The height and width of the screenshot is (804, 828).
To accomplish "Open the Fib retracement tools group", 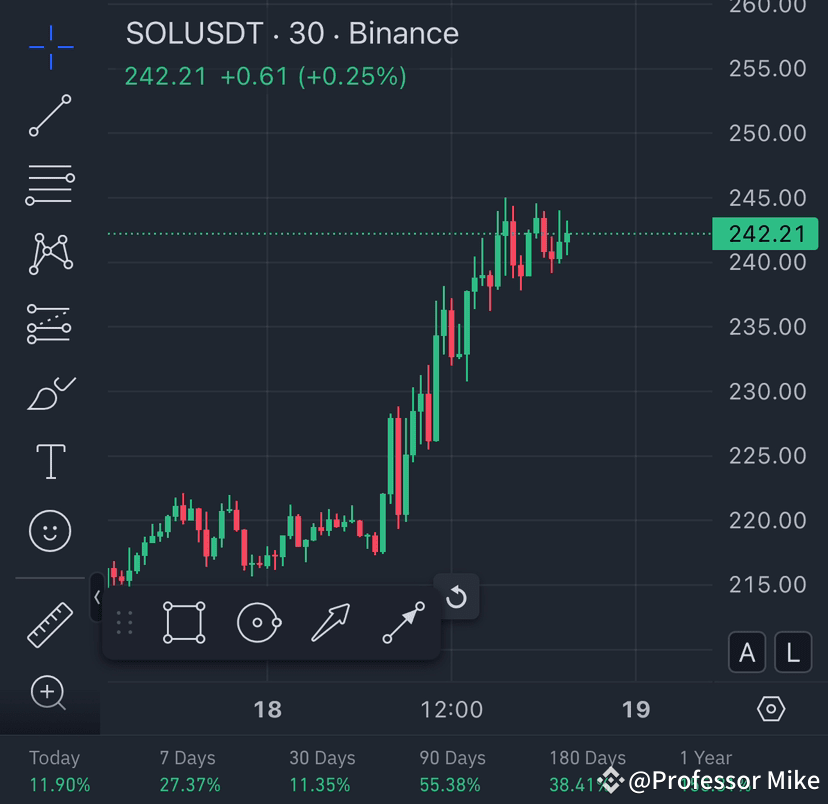I will [x=50, y=184].
